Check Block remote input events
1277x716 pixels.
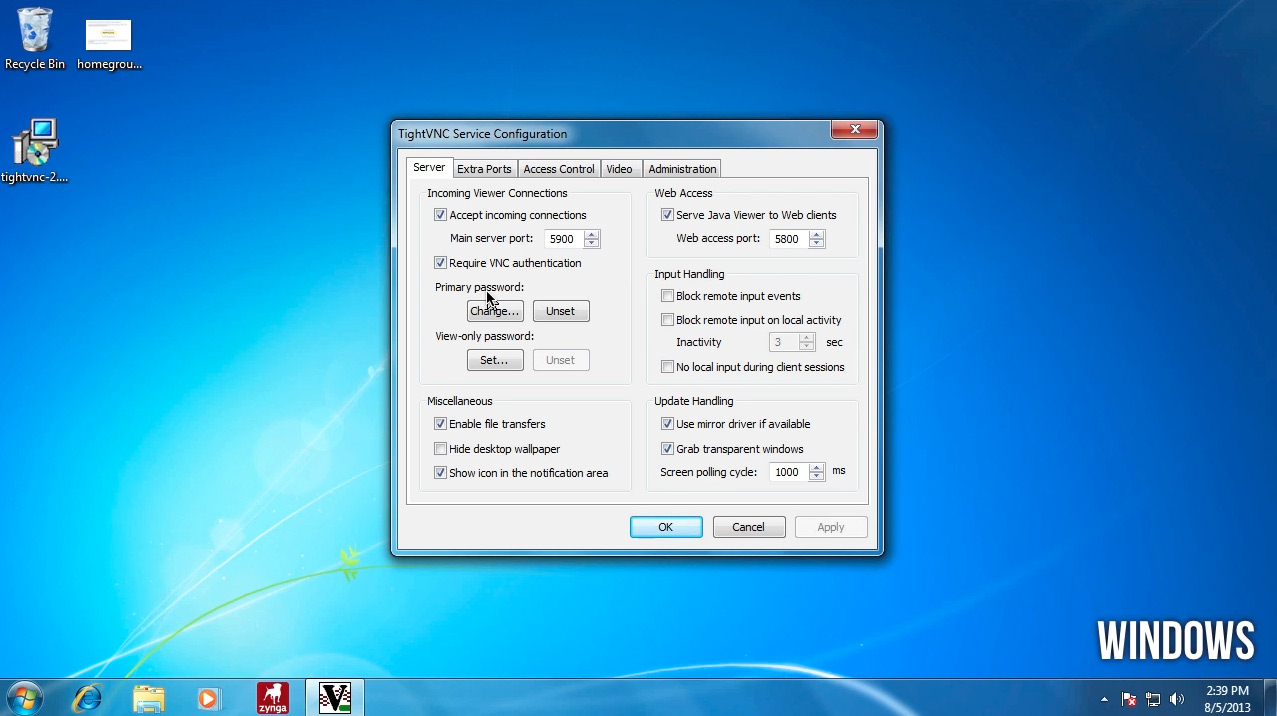tap(667, 295)
